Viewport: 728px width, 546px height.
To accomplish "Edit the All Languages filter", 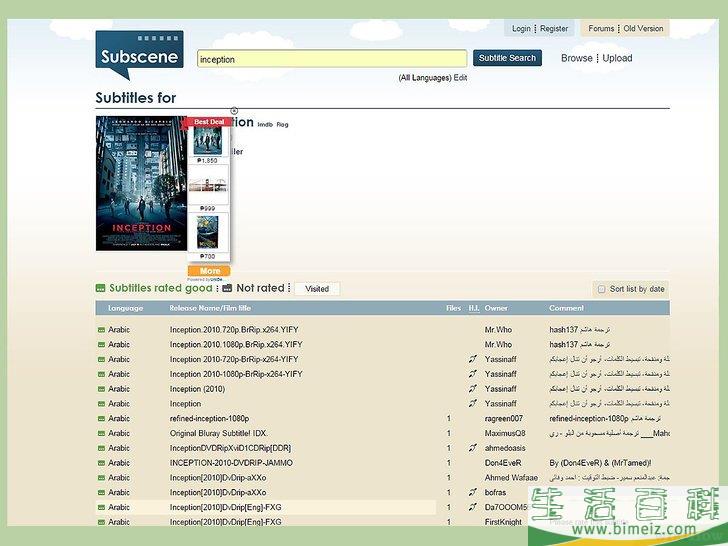I will (460, 78).
